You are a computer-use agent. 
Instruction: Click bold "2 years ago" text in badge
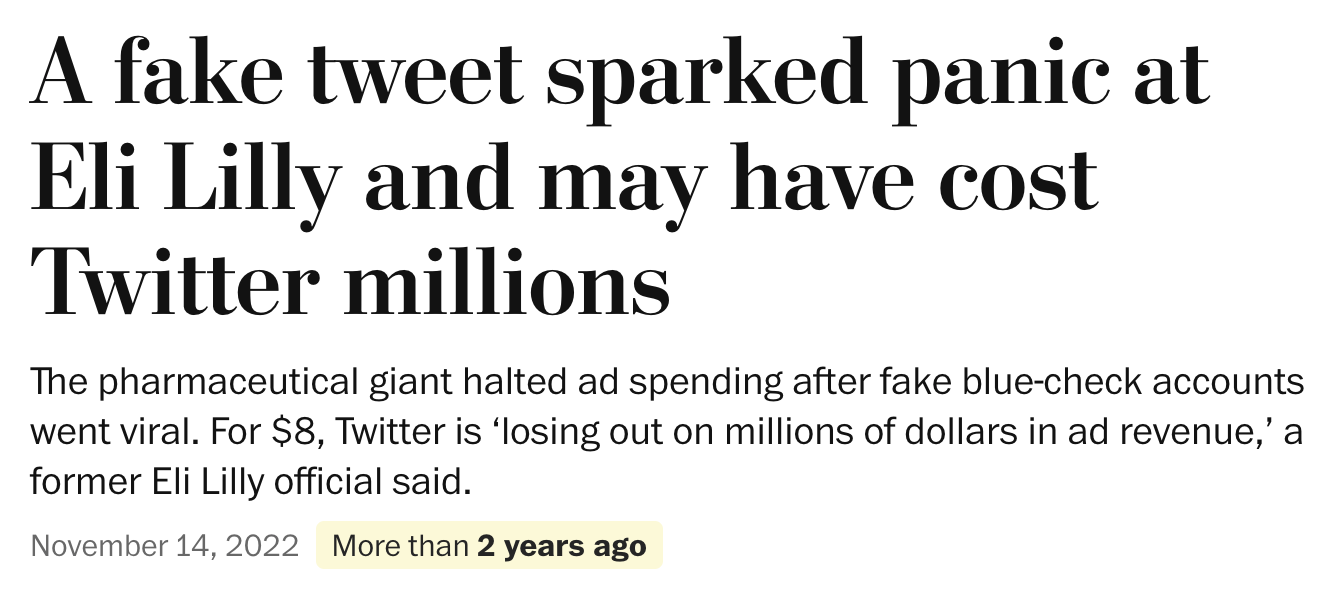[562, 546]
